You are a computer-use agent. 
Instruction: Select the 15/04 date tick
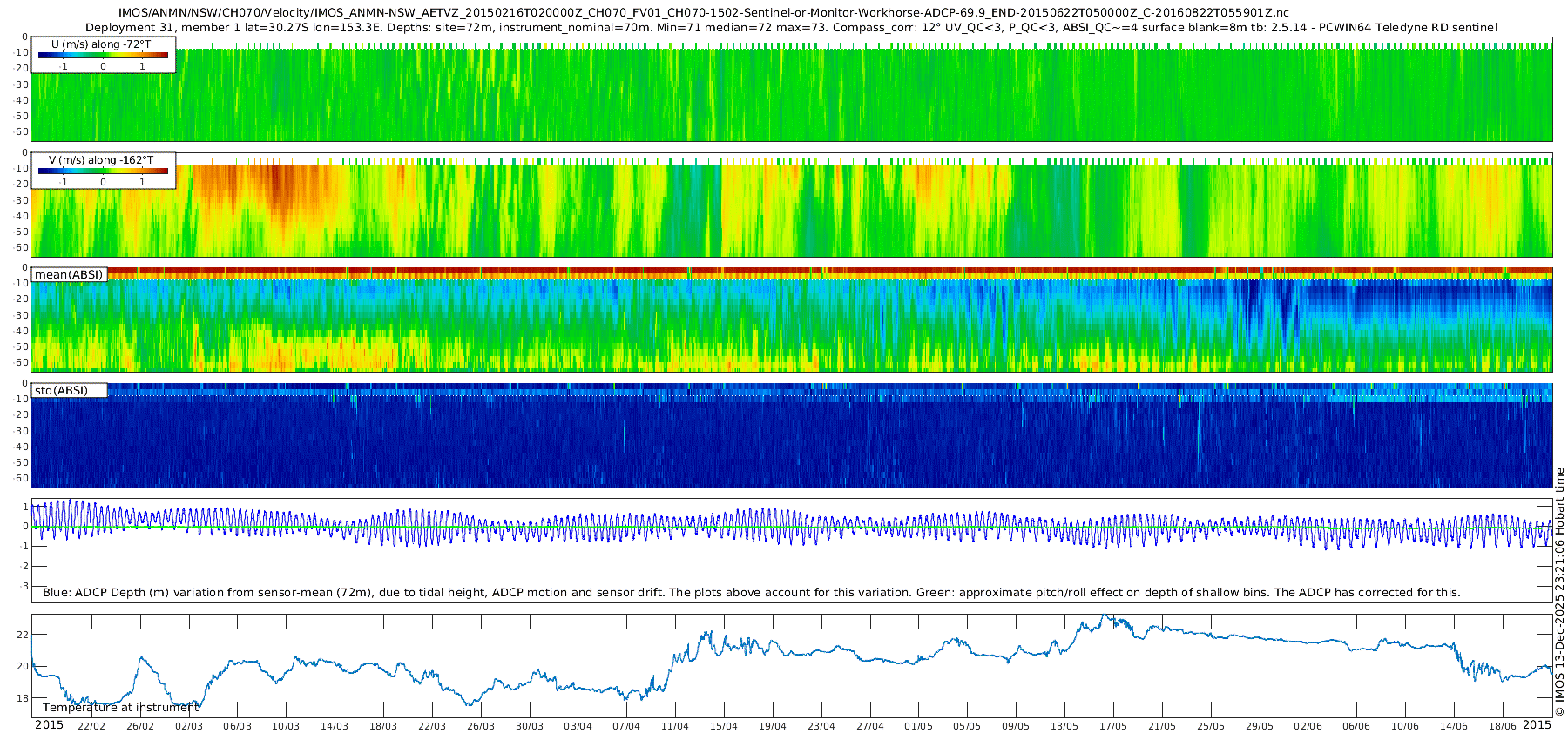tap(723, 726)
